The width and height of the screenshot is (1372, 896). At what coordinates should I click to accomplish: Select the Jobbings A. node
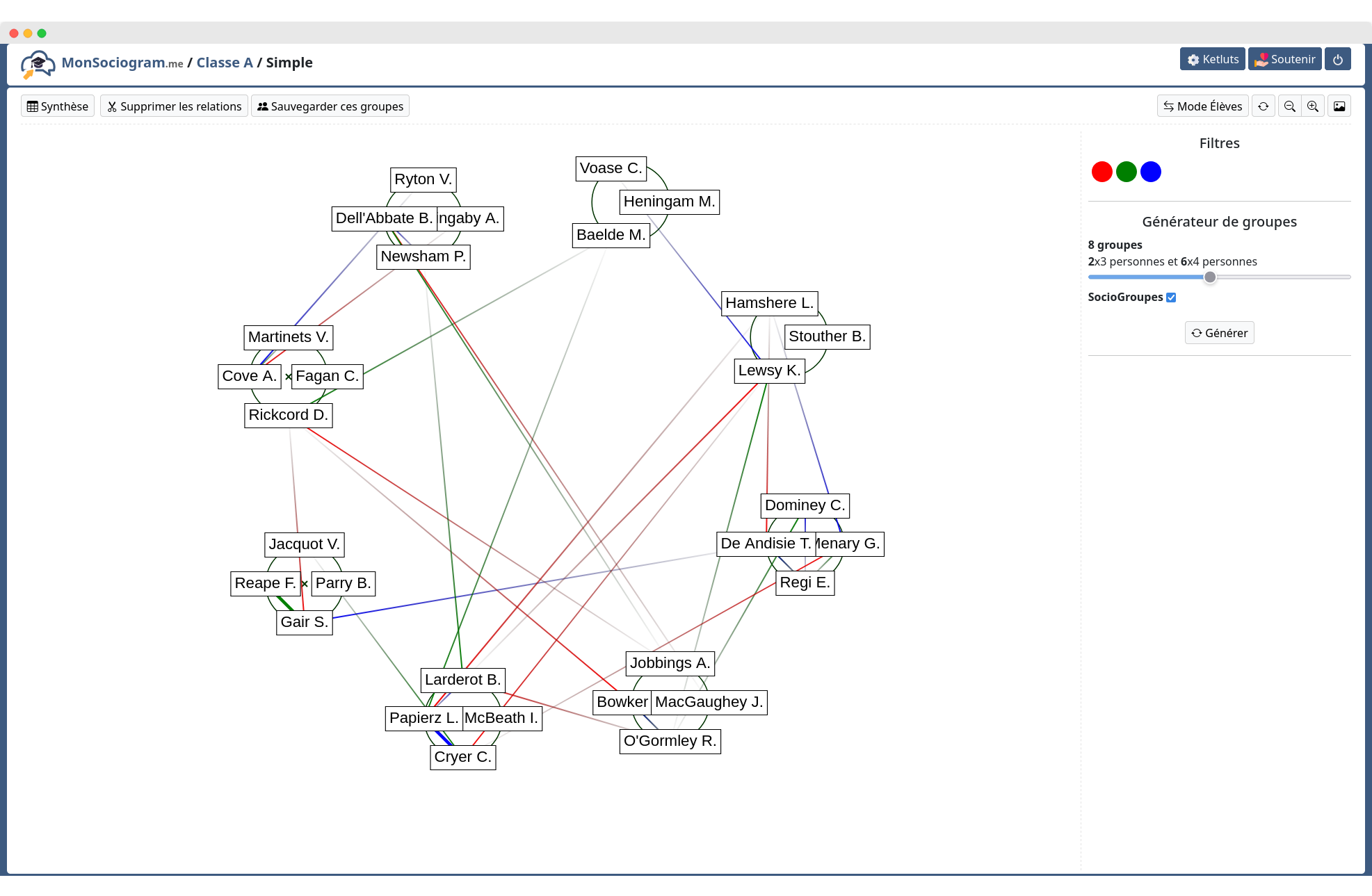tap(670, 663)
